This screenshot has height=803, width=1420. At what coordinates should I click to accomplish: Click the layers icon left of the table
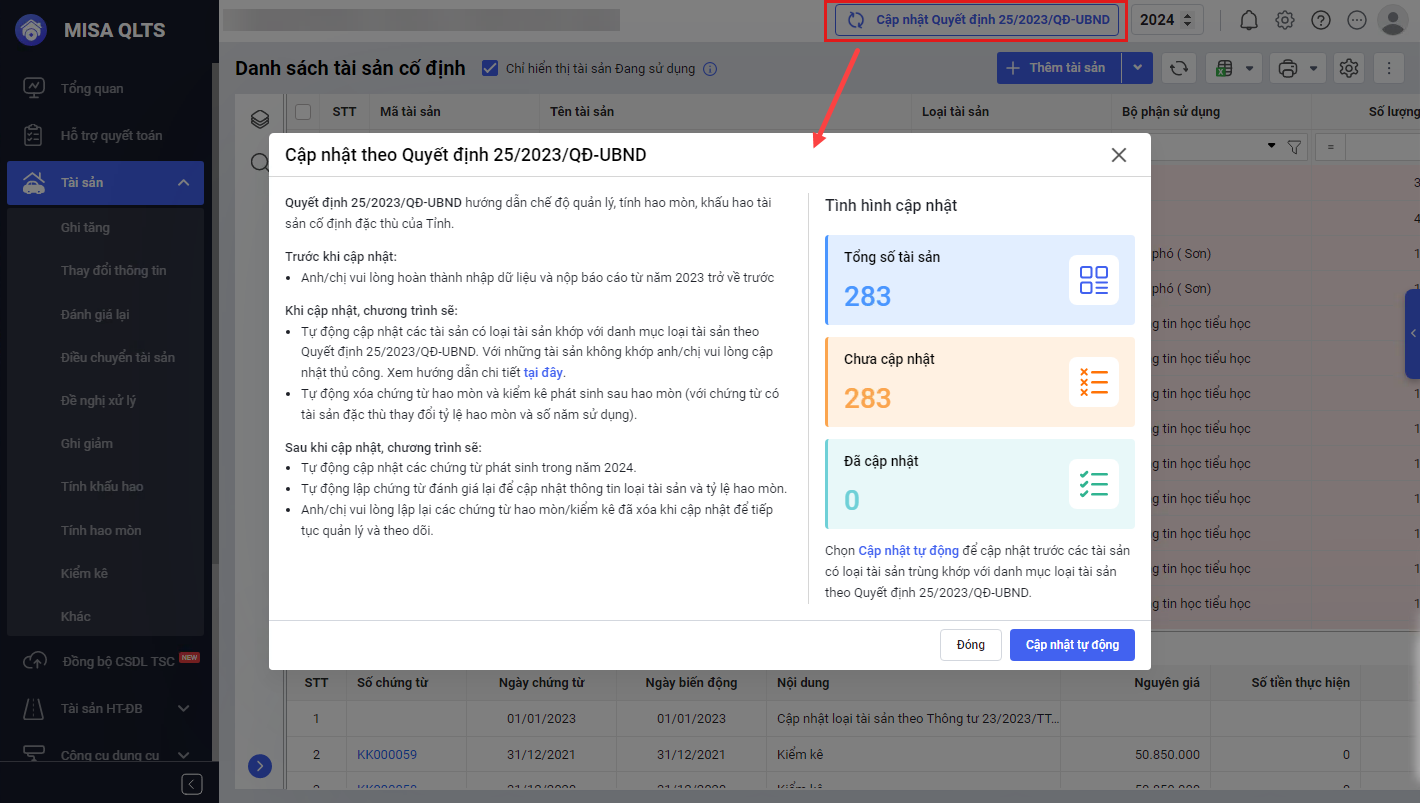(x=260, y=119)
